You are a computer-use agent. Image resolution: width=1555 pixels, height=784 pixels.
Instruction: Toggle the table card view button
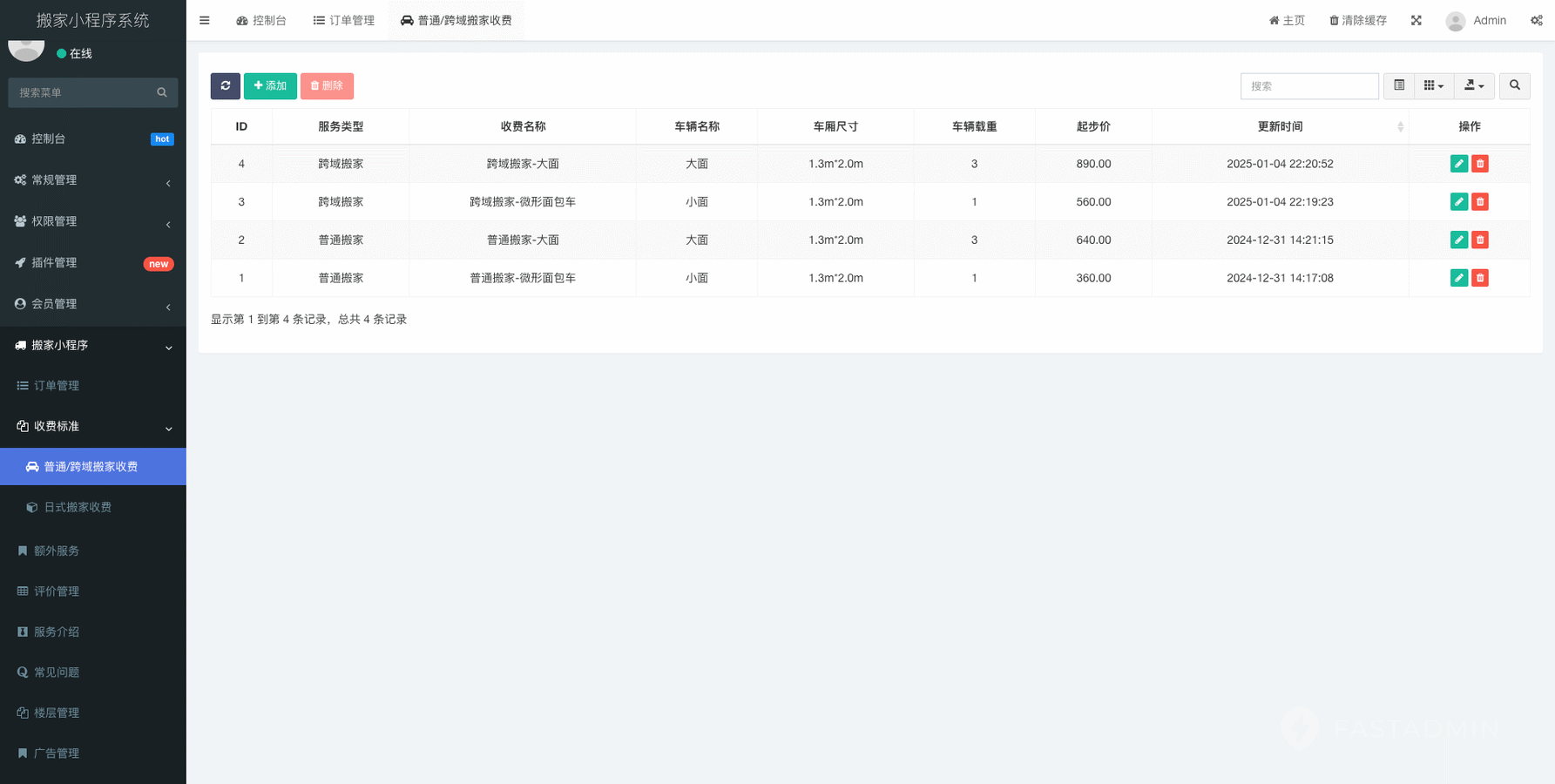pyautogui.click(x=1398, y=85)
